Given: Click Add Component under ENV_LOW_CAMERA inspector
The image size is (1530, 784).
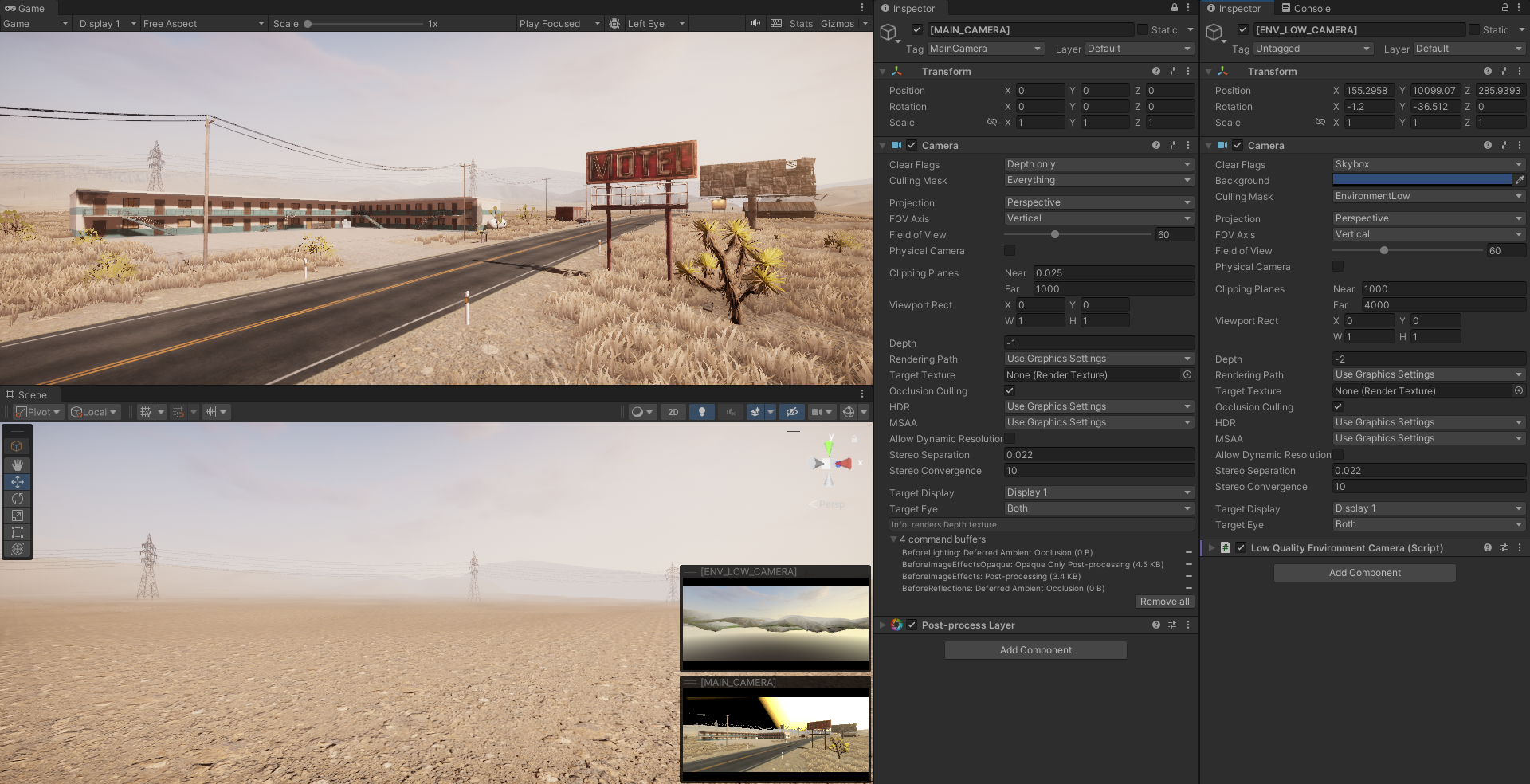Looking at the screenshot, I should pos(1365,573).
